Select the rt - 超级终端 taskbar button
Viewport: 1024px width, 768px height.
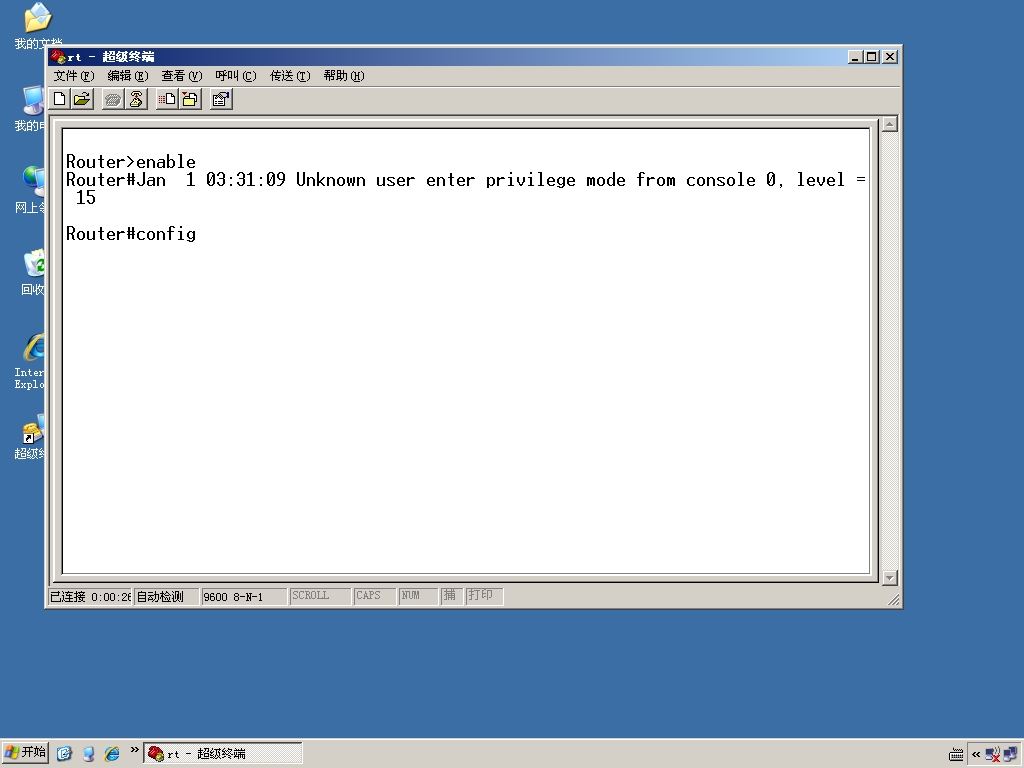click(223, 754)
